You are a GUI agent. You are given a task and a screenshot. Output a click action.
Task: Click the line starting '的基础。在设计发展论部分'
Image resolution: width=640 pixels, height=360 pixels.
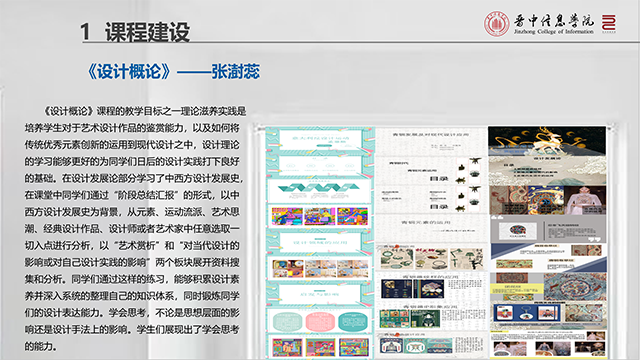pyautogui.click(x=134, y=178)
